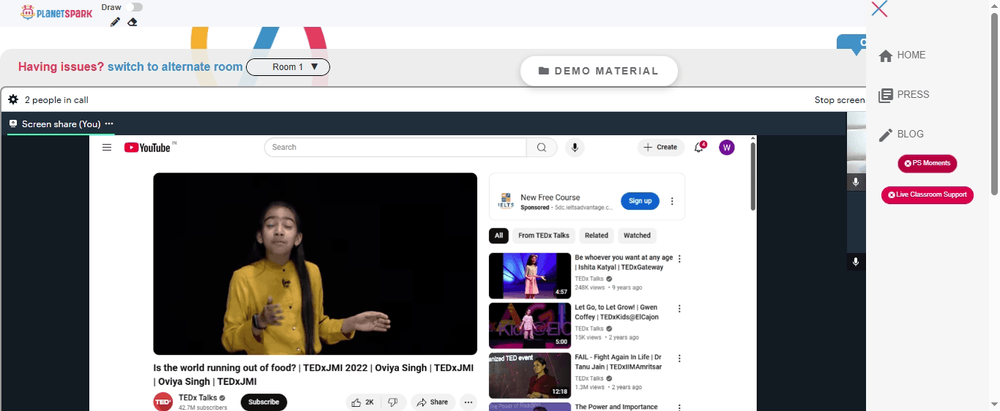Click lower participant microphone icon
Viewport: 1000px width, 411px height.
856,262
